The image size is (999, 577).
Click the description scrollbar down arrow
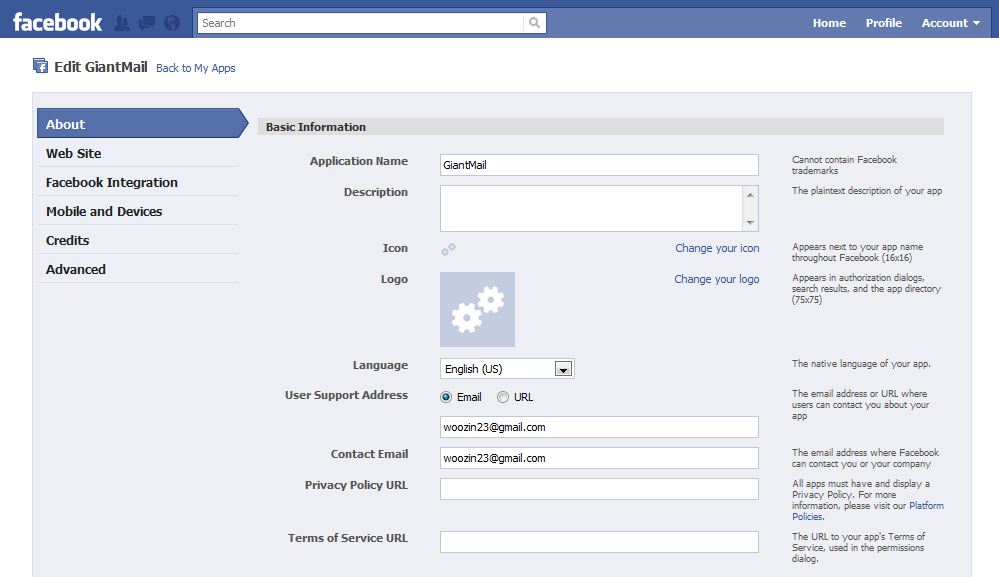[751, 222]
